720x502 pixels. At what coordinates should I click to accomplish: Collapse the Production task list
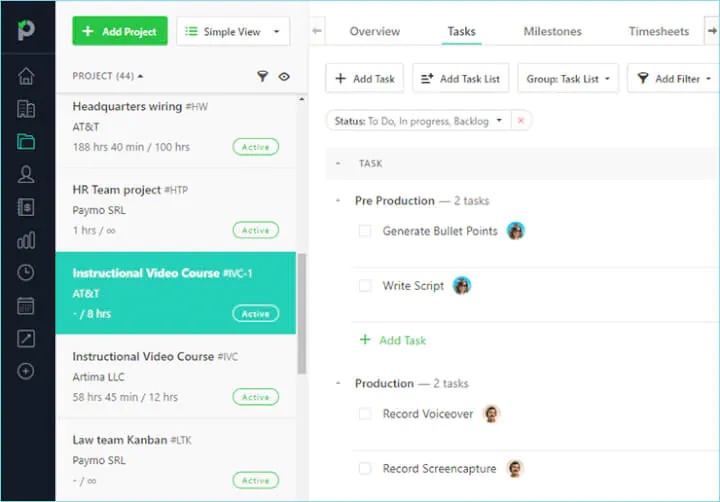pyautogui.click(x=338, y=383)
